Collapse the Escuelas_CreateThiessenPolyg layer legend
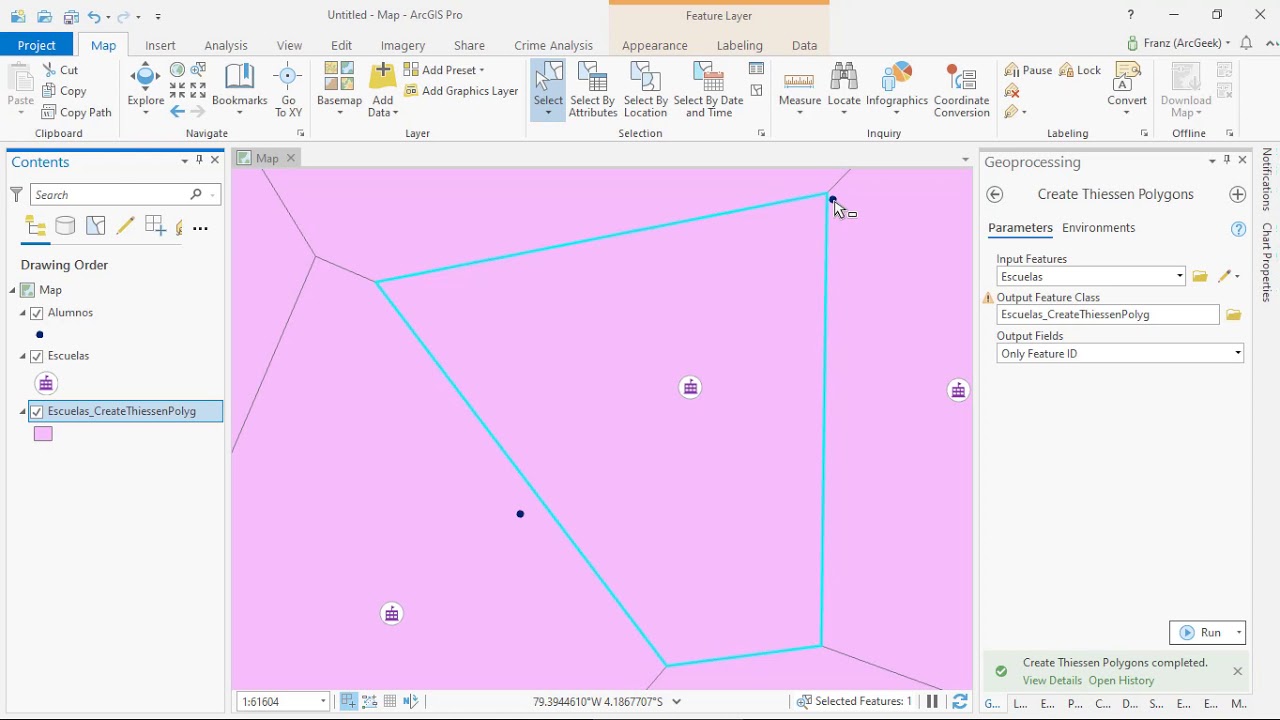1280x720 pixels. tap(23, 411)
